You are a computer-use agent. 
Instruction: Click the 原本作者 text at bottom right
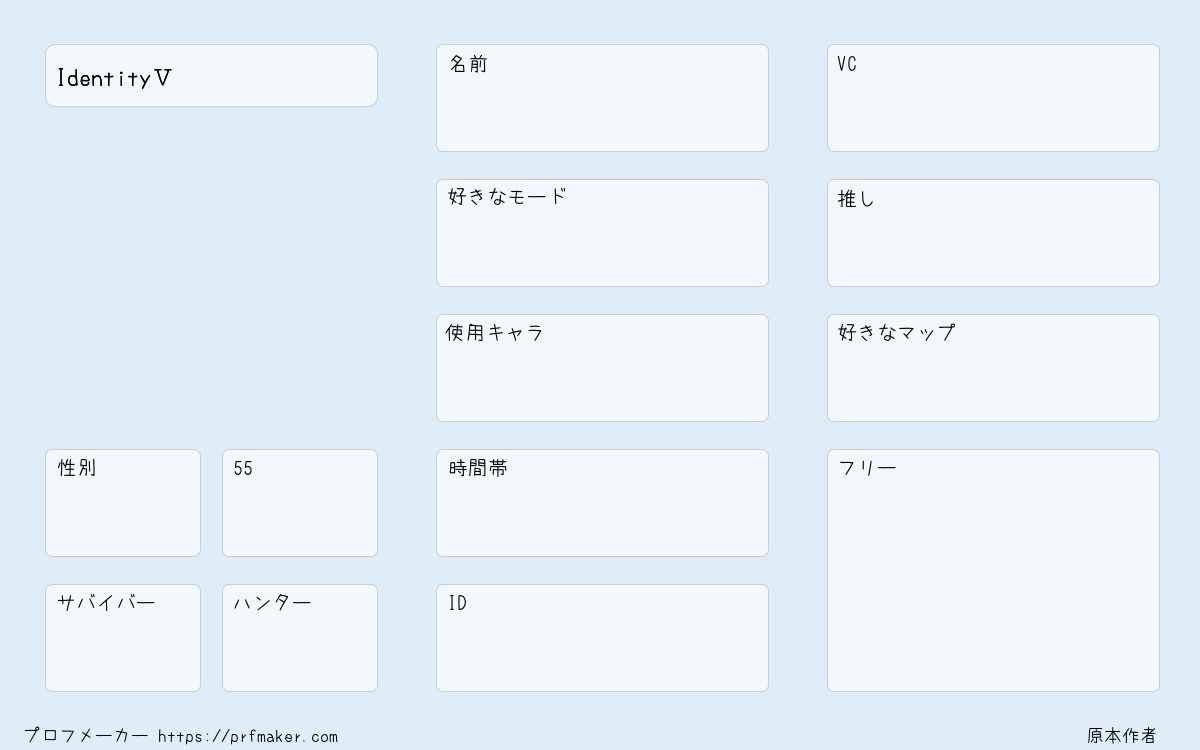tap(1122, 736)
